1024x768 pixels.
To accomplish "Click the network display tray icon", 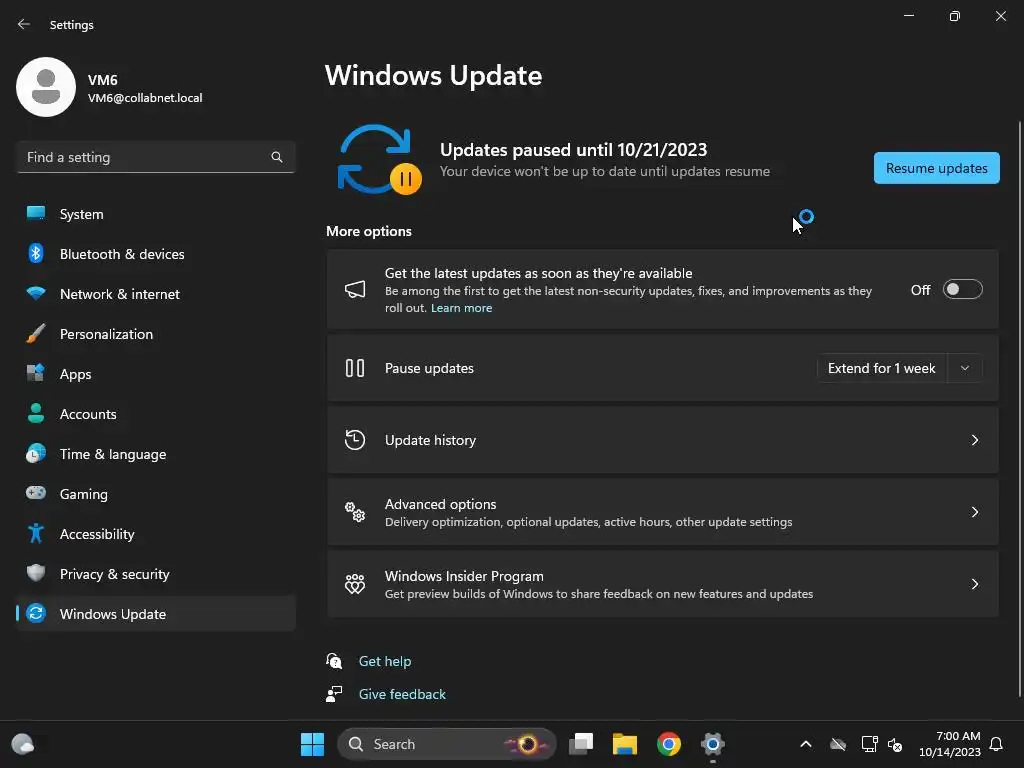I will pyautogui.click(x=869, y=744).
